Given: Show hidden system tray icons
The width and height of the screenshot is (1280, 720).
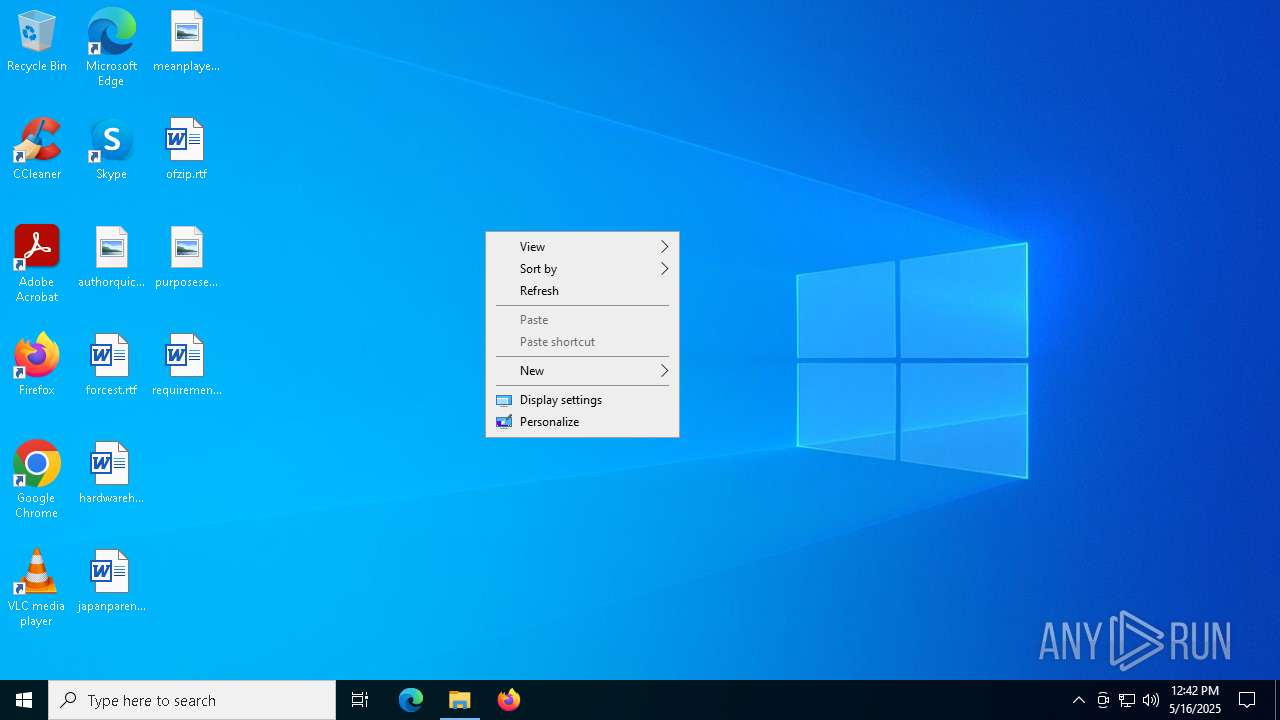Looking at the screenshot, I should [1079, 700].
